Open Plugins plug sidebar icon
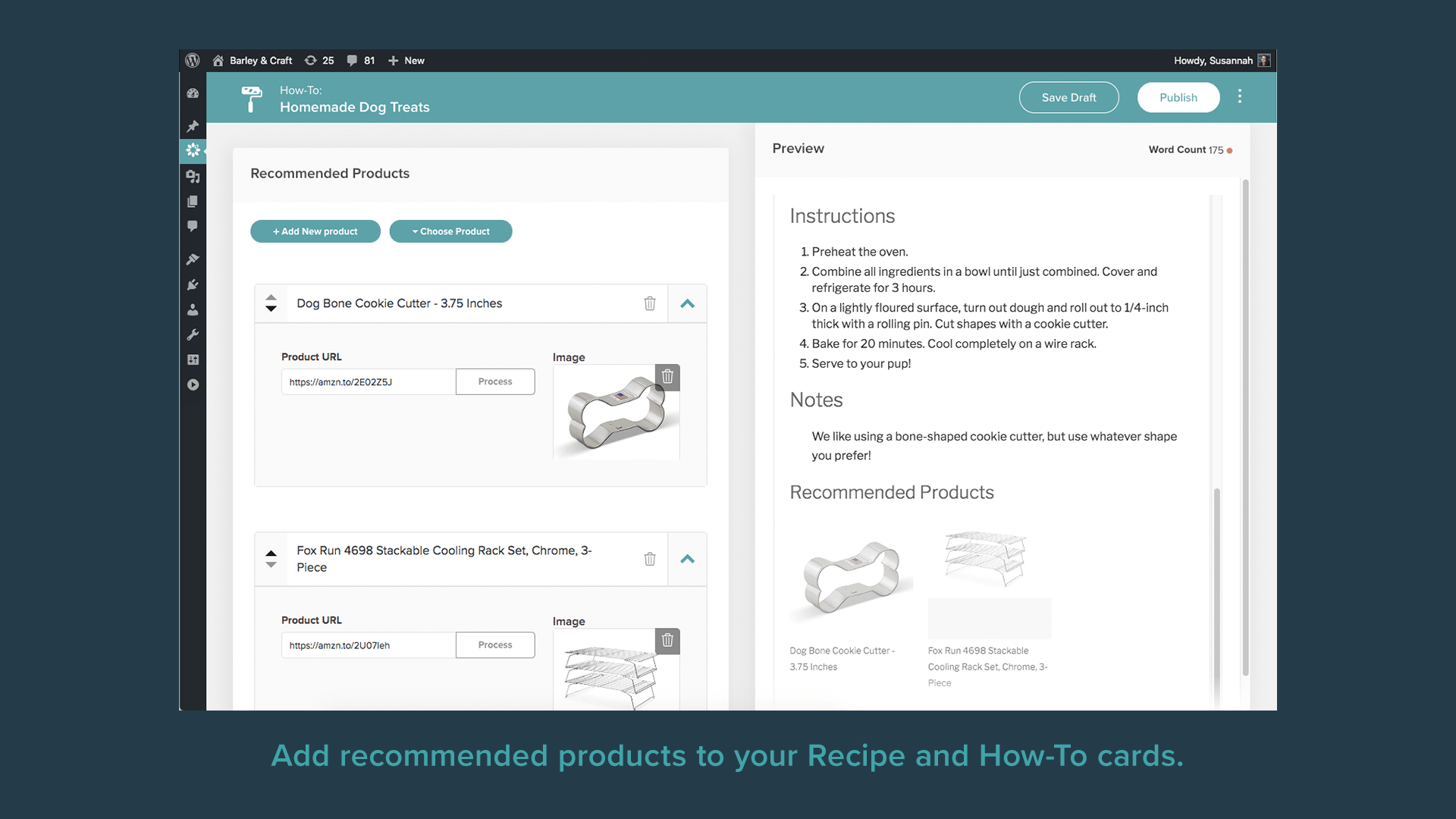1456x819 pixels. point(193,284)
